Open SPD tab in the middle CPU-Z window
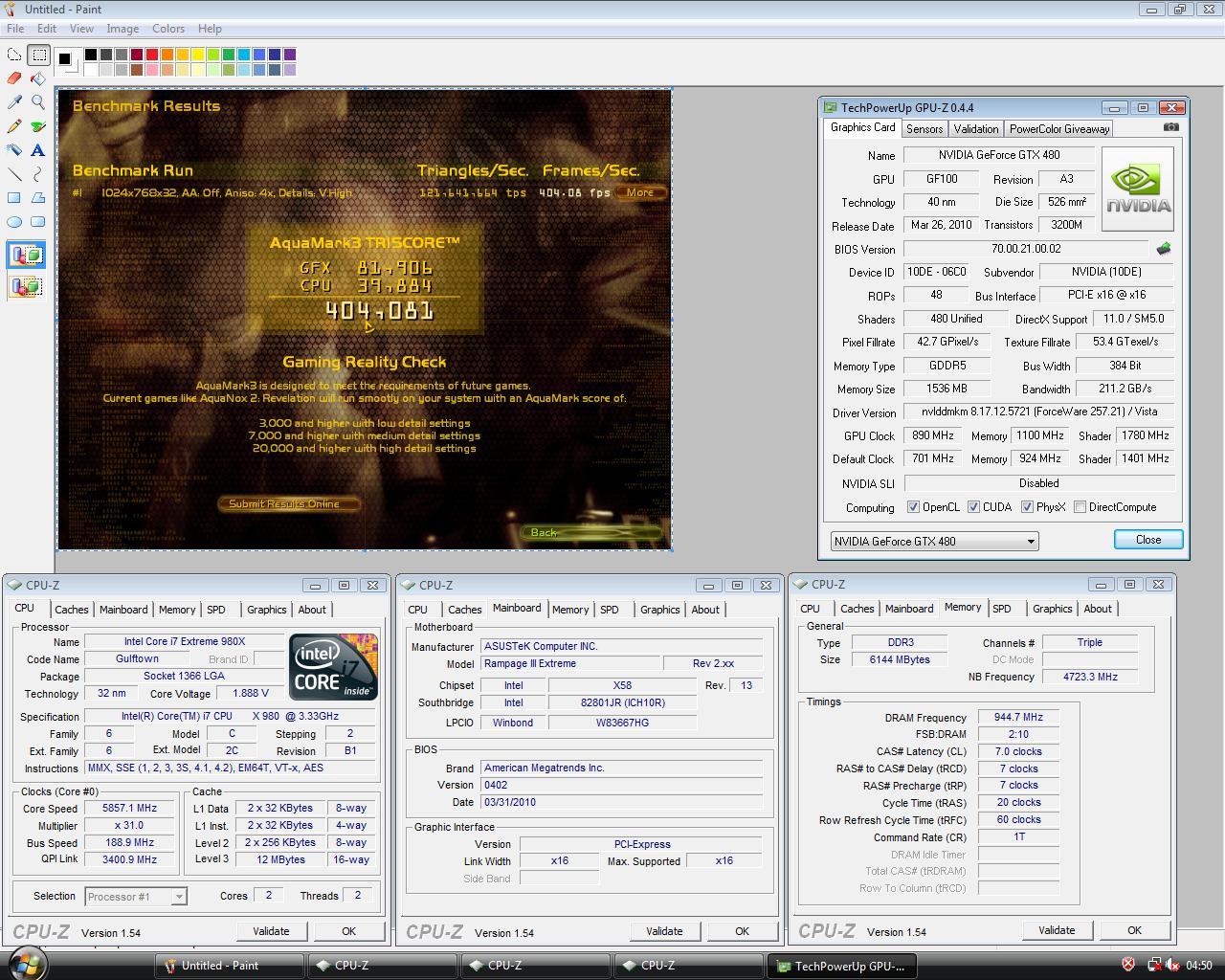 pos(610,610)
